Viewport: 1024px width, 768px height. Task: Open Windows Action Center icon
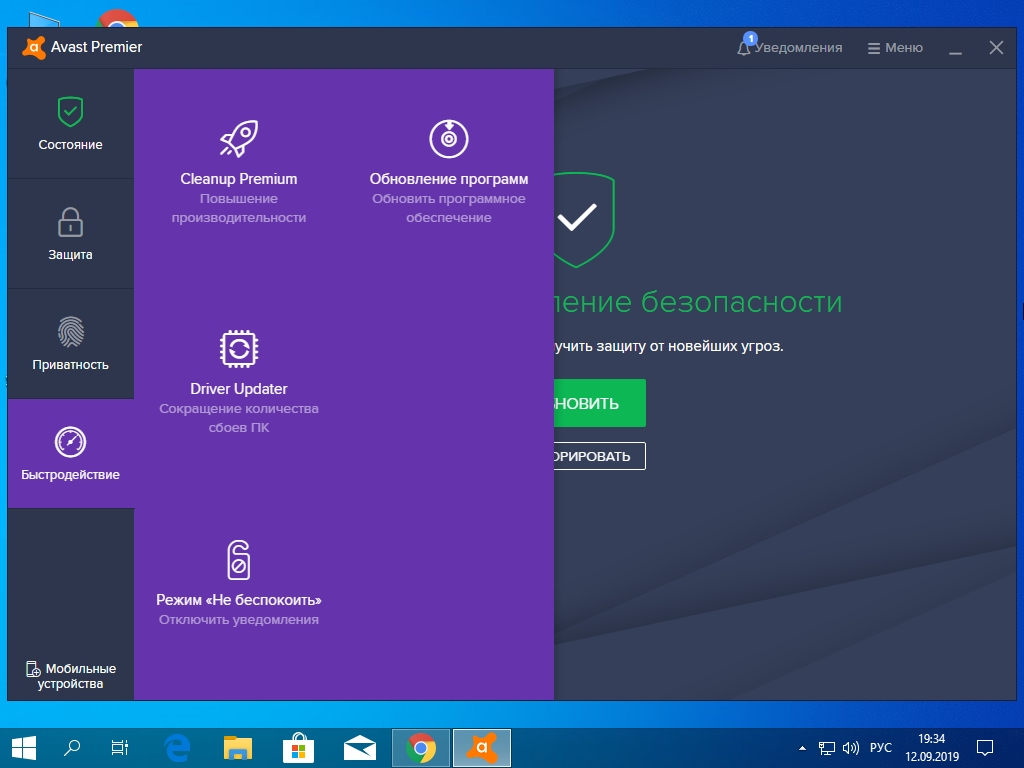(985, 748)
